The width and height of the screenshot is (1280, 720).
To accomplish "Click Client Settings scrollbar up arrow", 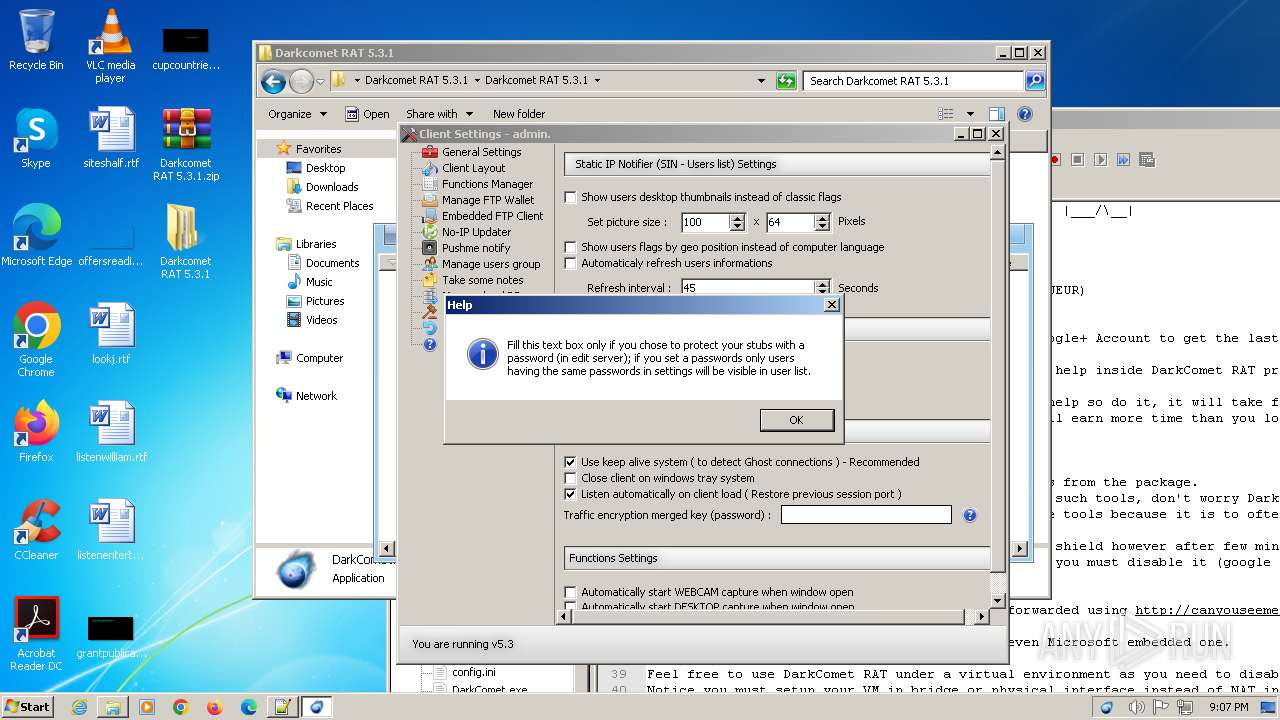I will point(997,153).
